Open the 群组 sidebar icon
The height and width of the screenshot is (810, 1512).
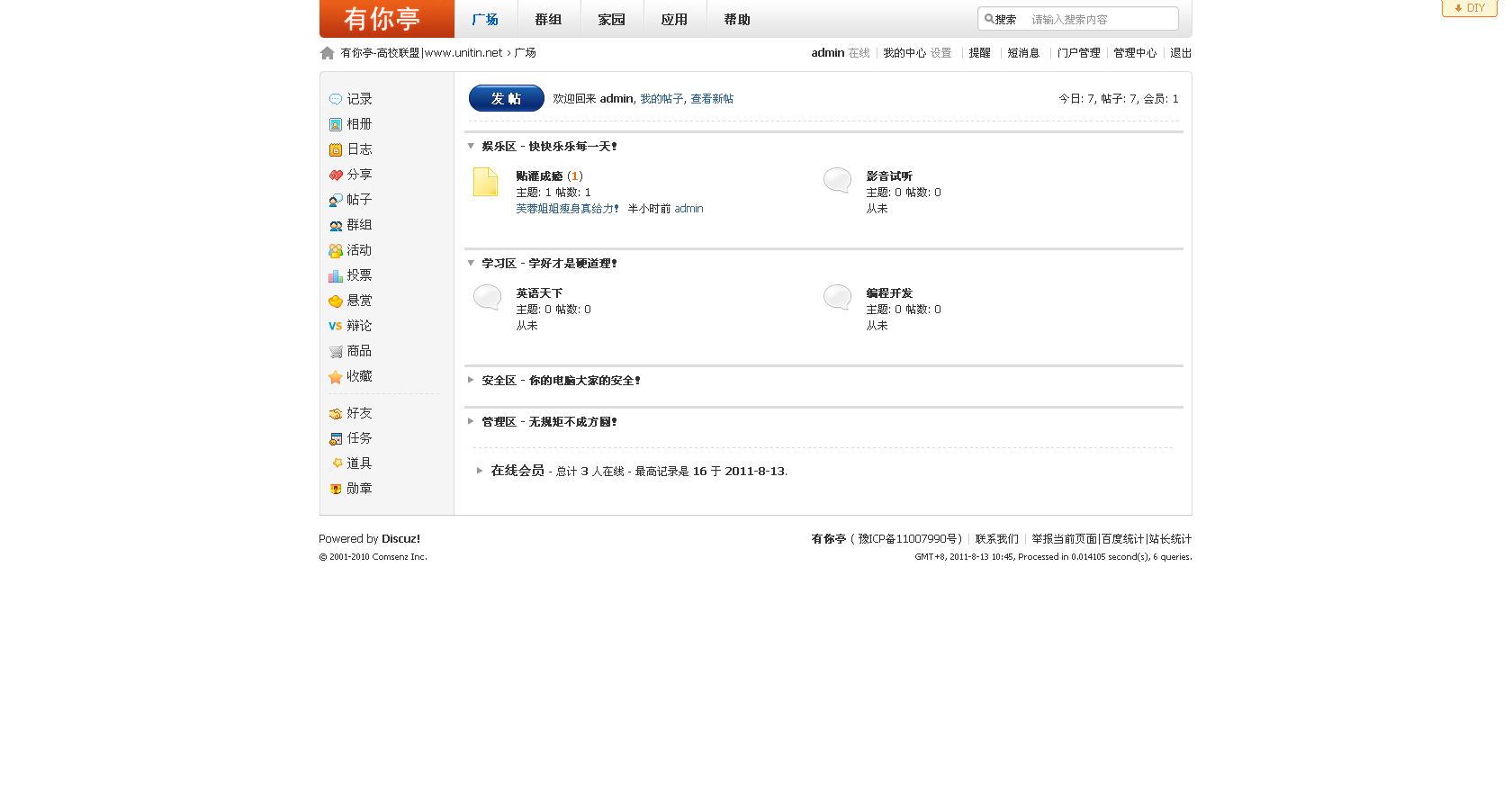336,225
